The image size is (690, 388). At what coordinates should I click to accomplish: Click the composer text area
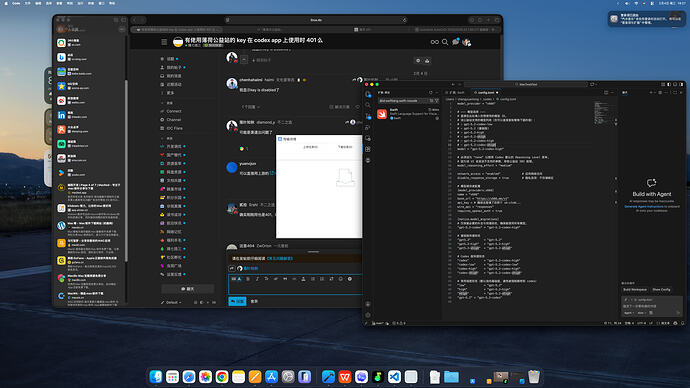click(295, 288)
